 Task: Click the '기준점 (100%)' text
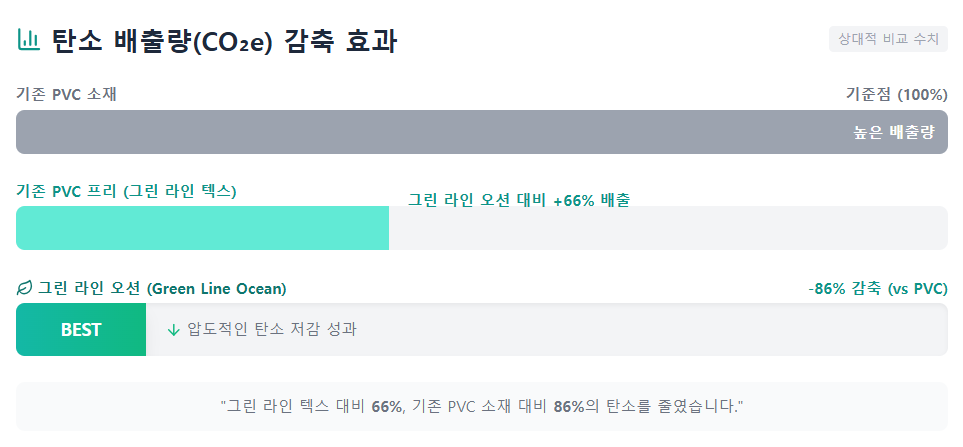[896, 95]
